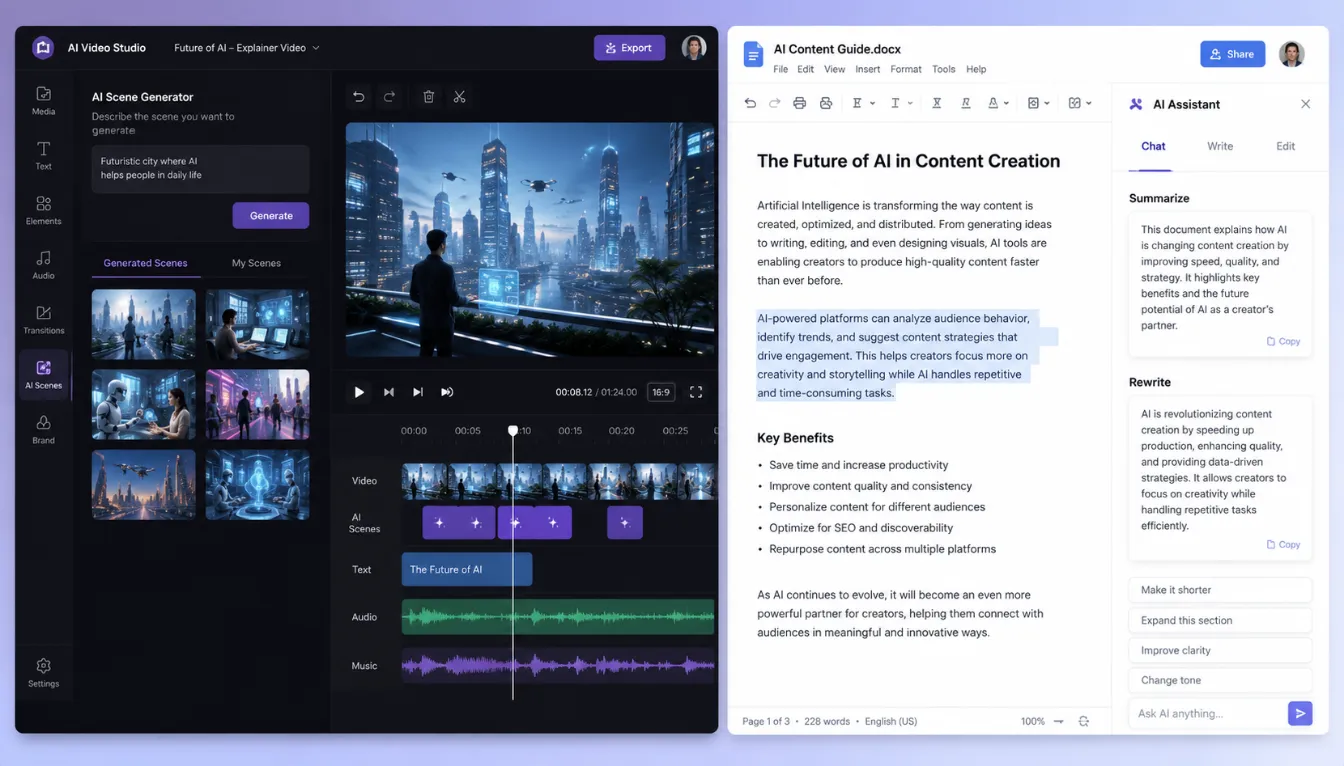Redo the action in the video editor
Viewport: 1344px width, 766px height.
click(389, 97)
